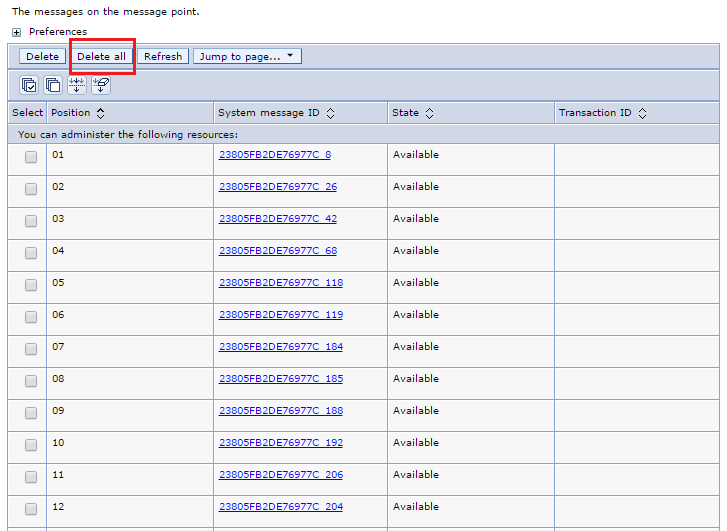Open the Jump to page dropdown

coord(247,57)
